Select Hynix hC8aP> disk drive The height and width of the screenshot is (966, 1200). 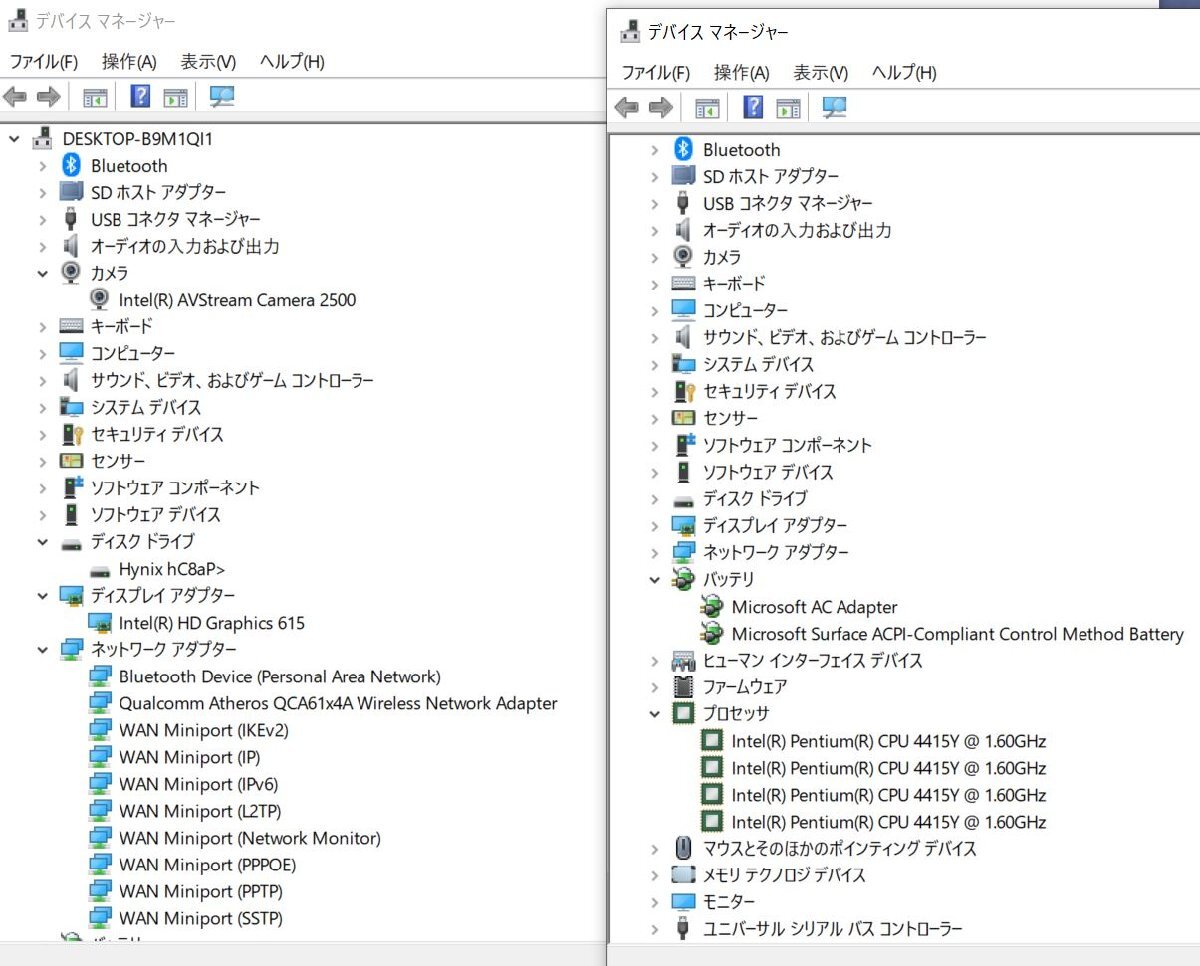point(172,569)
